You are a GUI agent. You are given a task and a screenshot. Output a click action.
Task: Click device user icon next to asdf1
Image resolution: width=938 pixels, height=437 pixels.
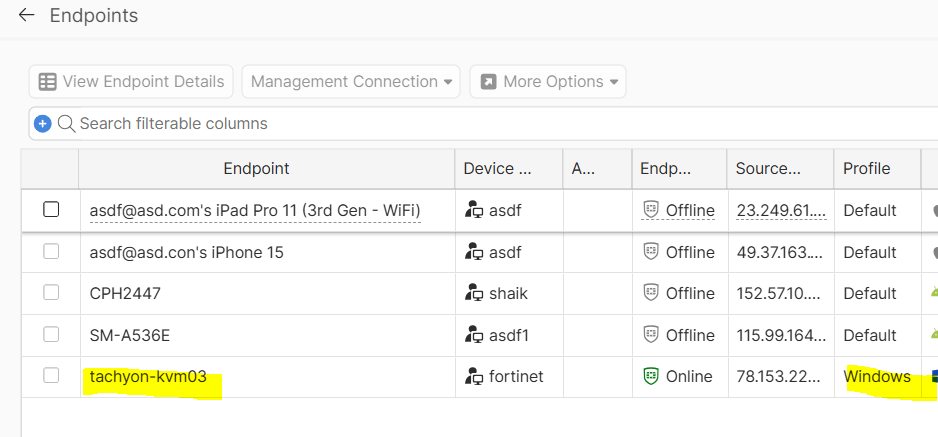(x=474, y=335)
